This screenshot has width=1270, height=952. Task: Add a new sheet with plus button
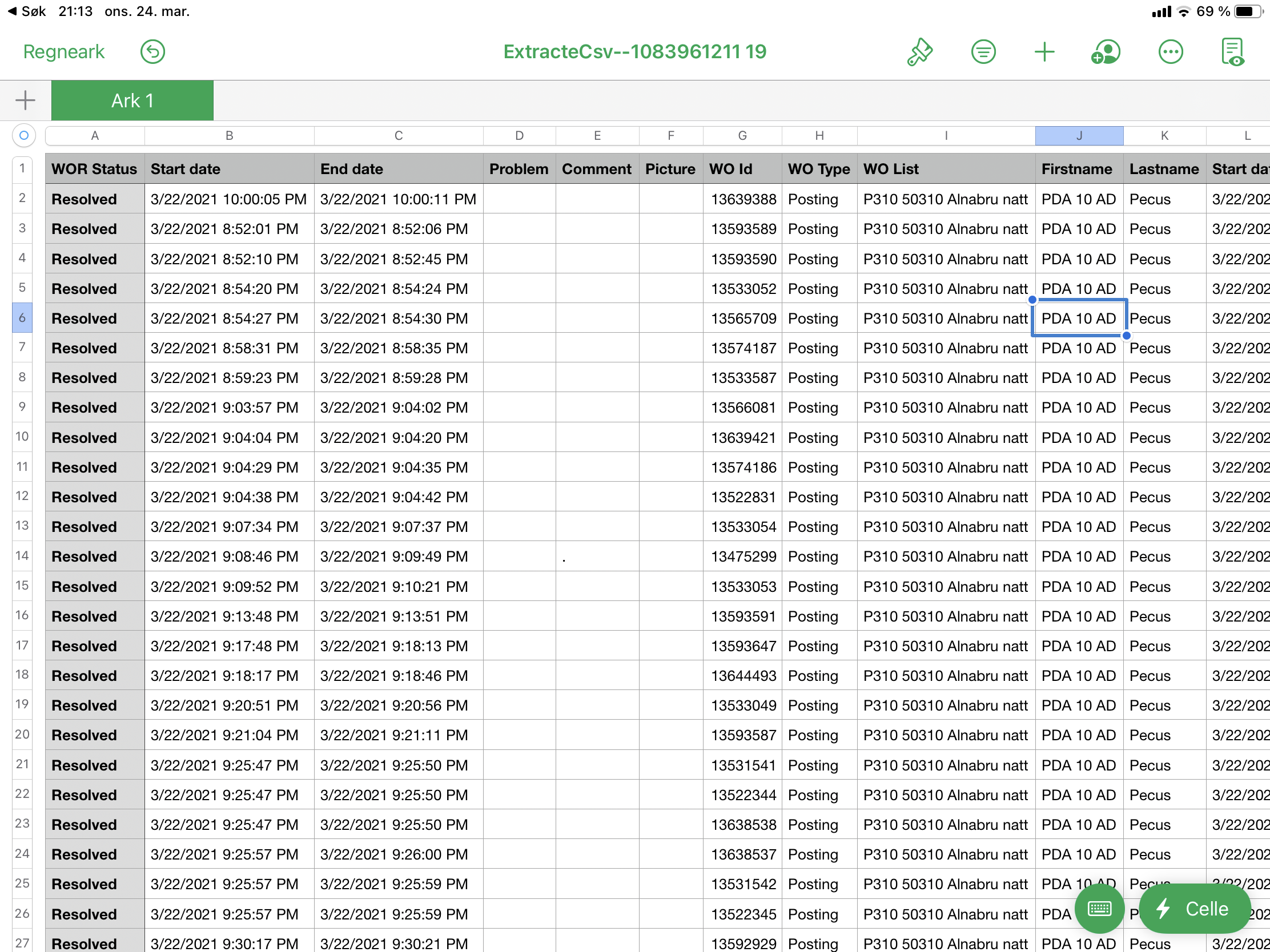(x=25, y=100)
